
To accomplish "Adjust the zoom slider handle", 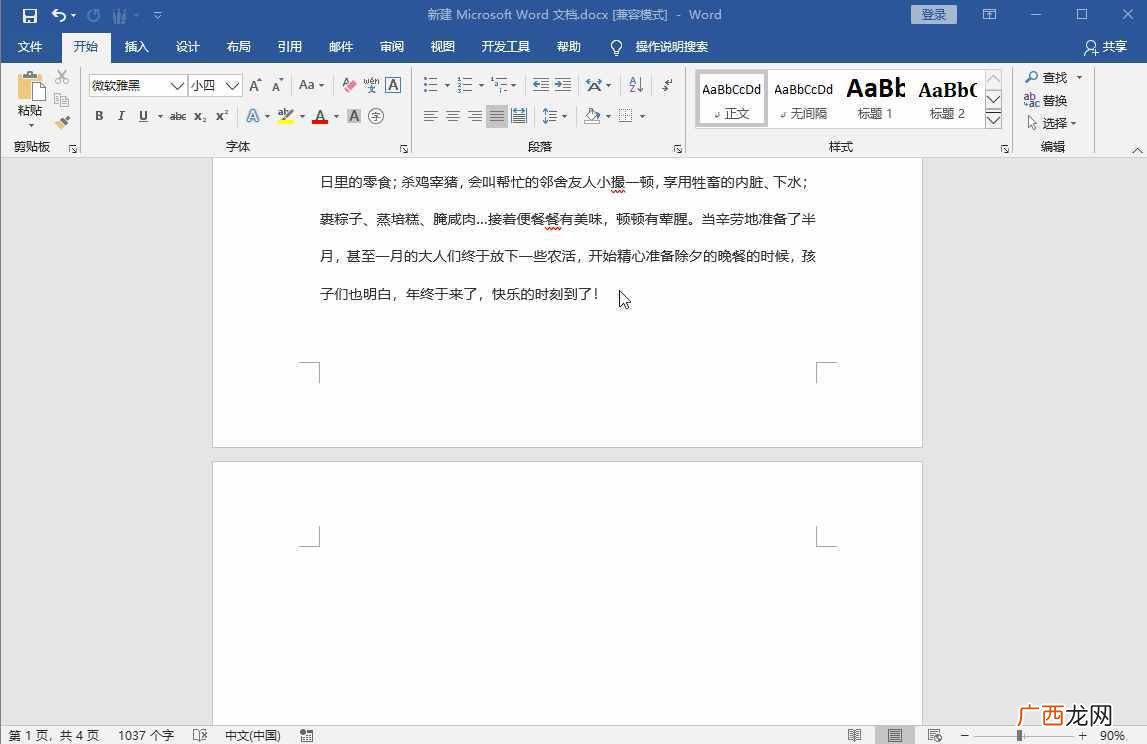I will pos(1020,735).
